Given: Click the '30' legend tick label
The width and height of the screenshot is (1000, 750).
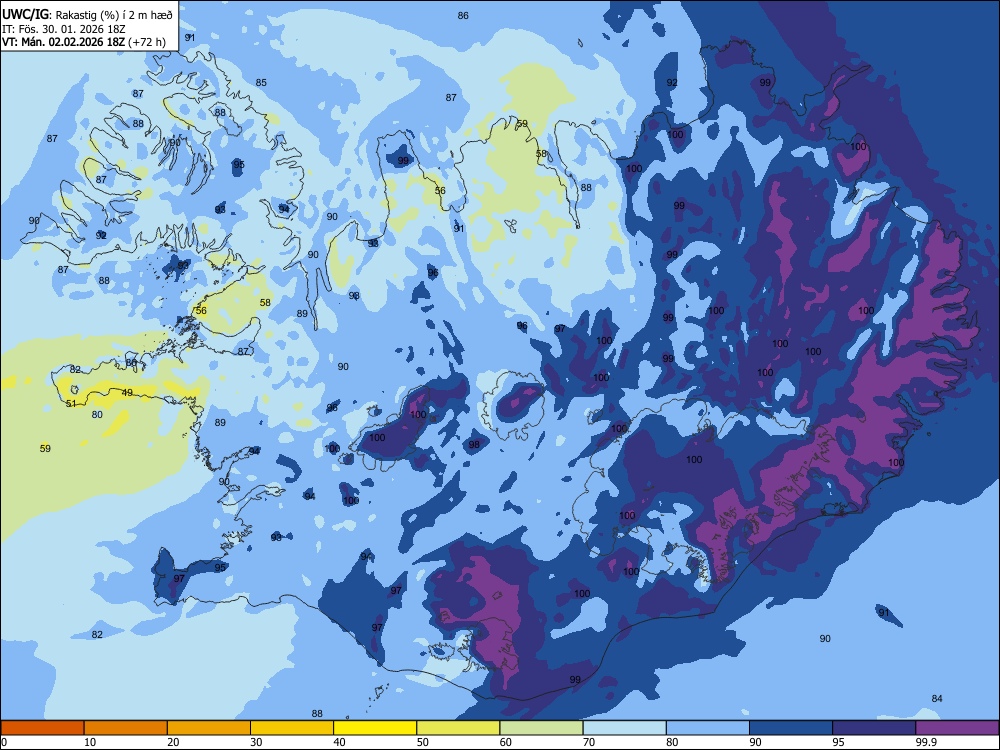Looking at the screenshot, I should click(x=256, y=742).
